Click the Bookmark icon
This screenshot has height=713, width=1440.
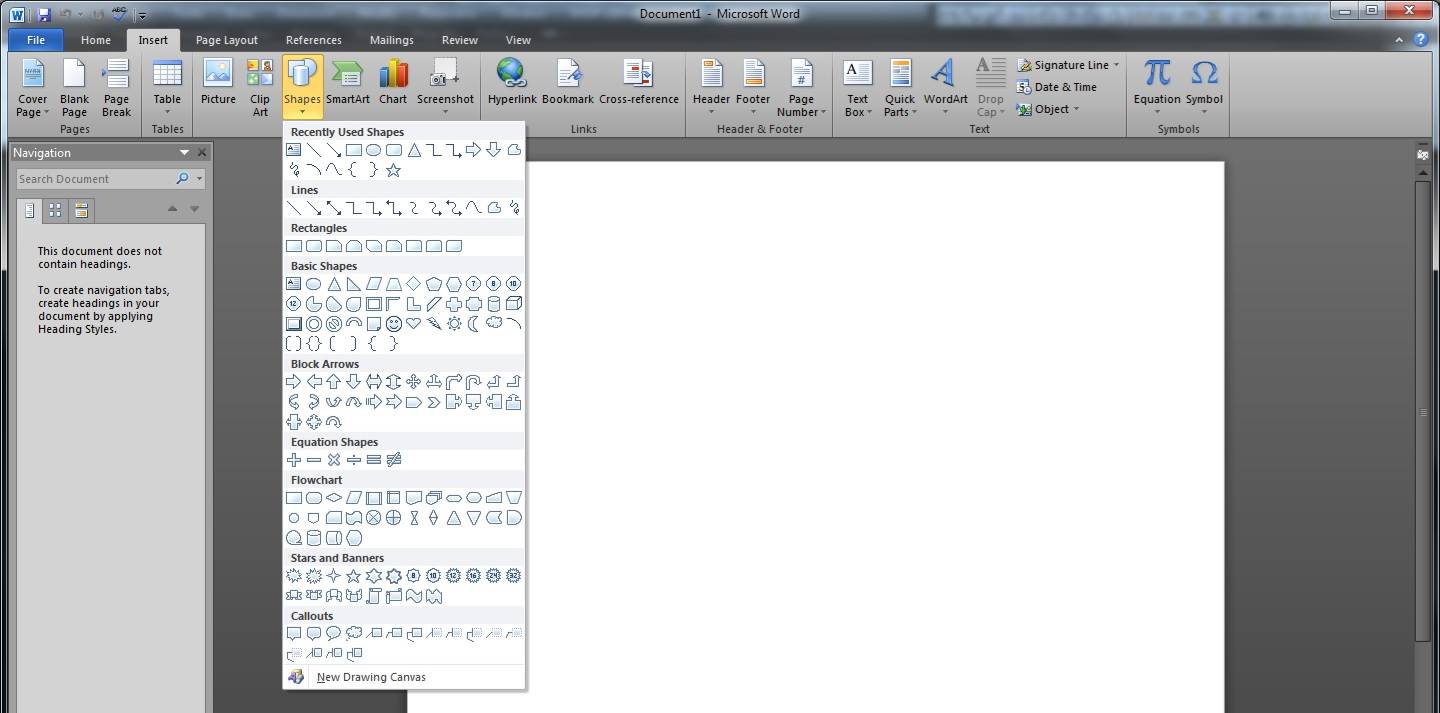pos(568,83)
